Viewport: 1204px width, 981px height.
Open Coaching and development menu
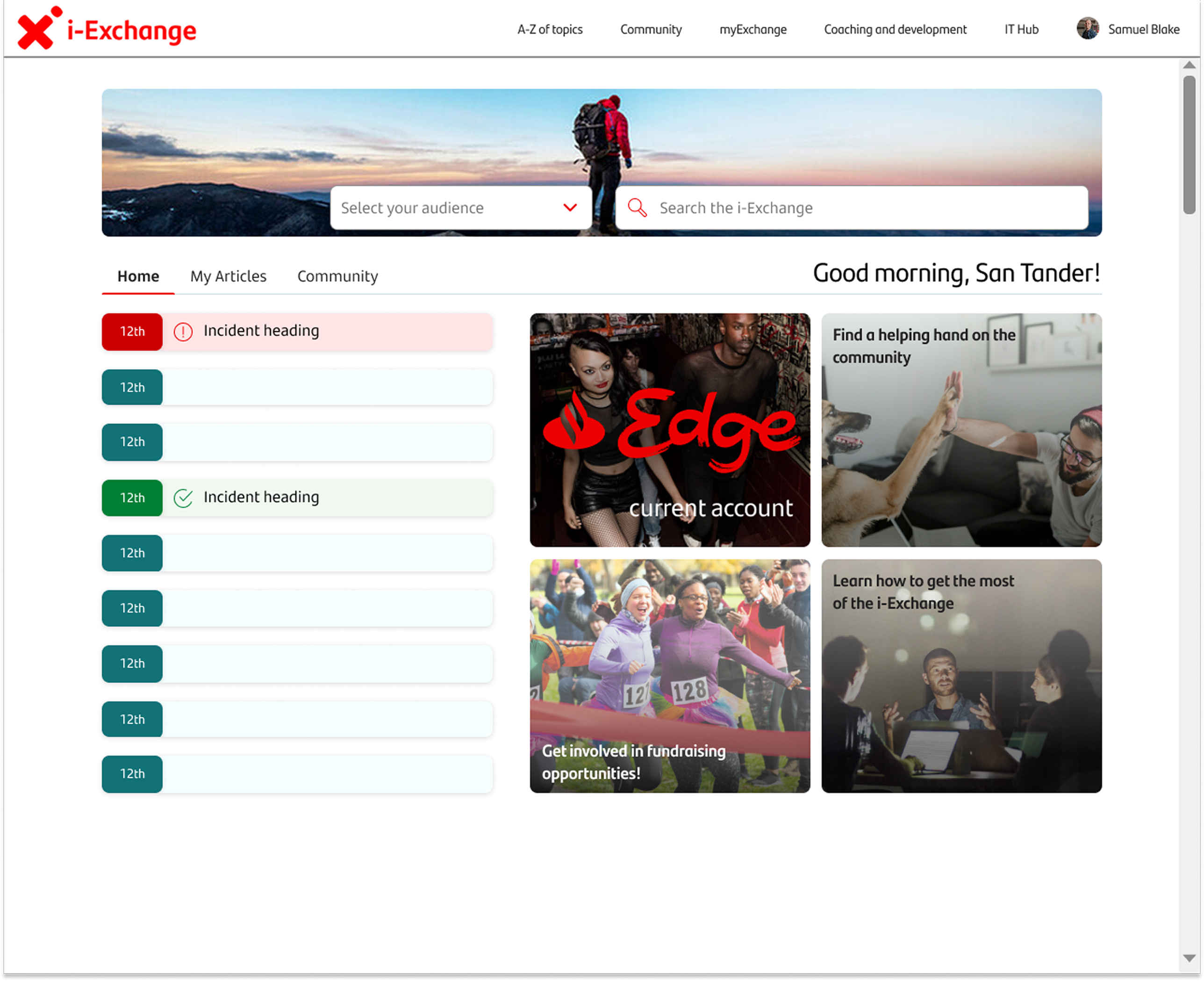[895, 29]
